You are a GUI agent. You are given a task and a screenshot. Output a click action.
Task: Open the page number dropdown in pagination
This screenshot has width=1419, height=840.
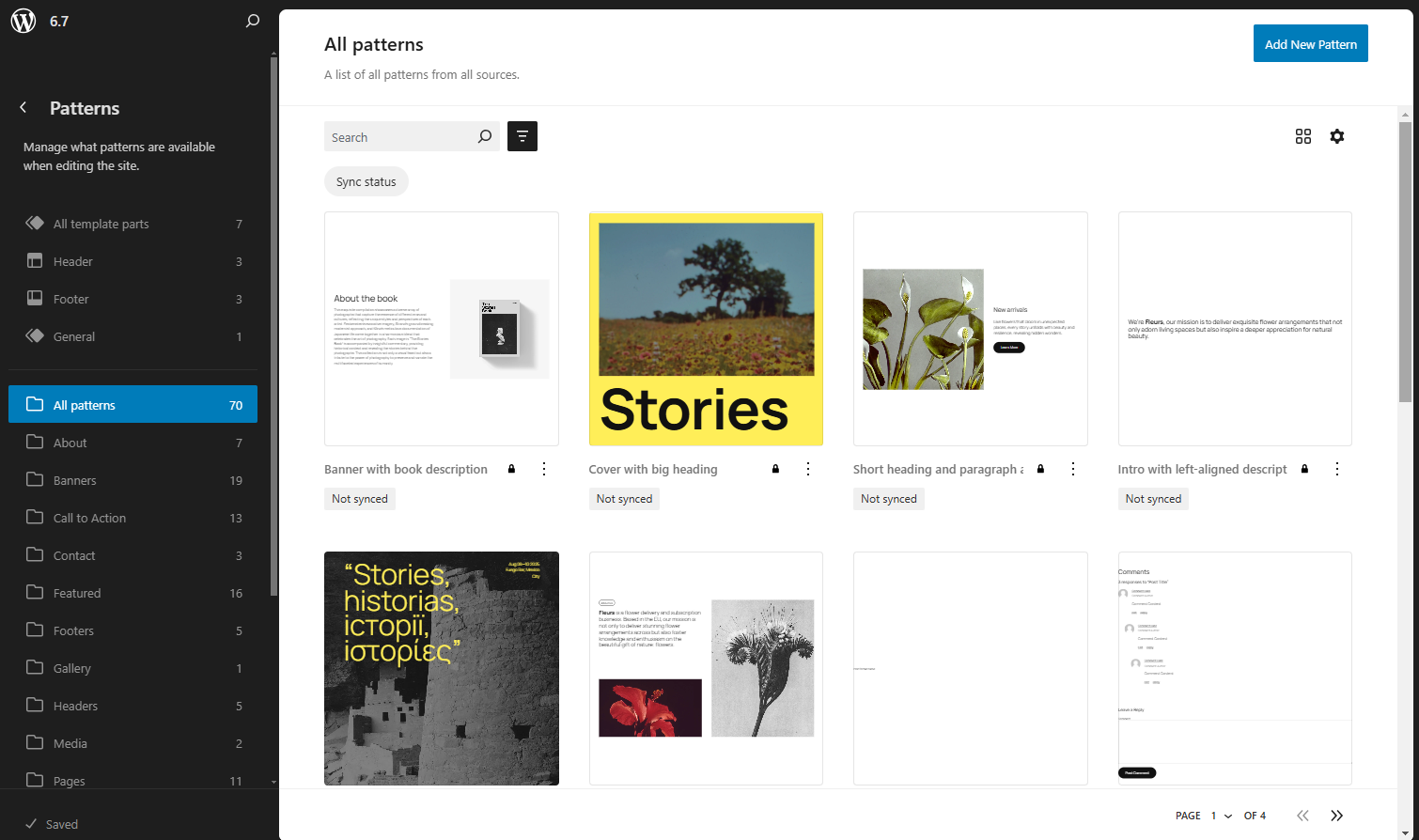click(1219, 816)
